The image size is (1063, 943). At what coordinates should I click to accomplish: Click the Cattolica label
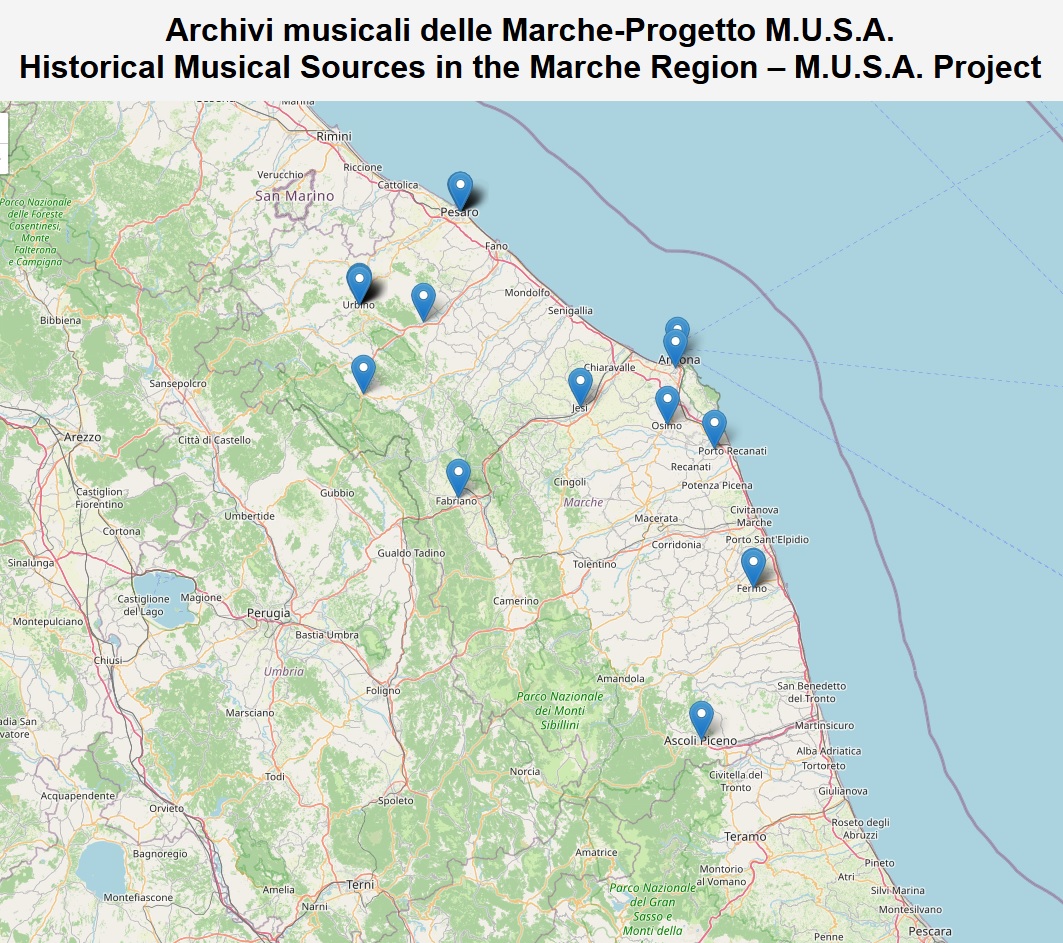coord(398,185)
